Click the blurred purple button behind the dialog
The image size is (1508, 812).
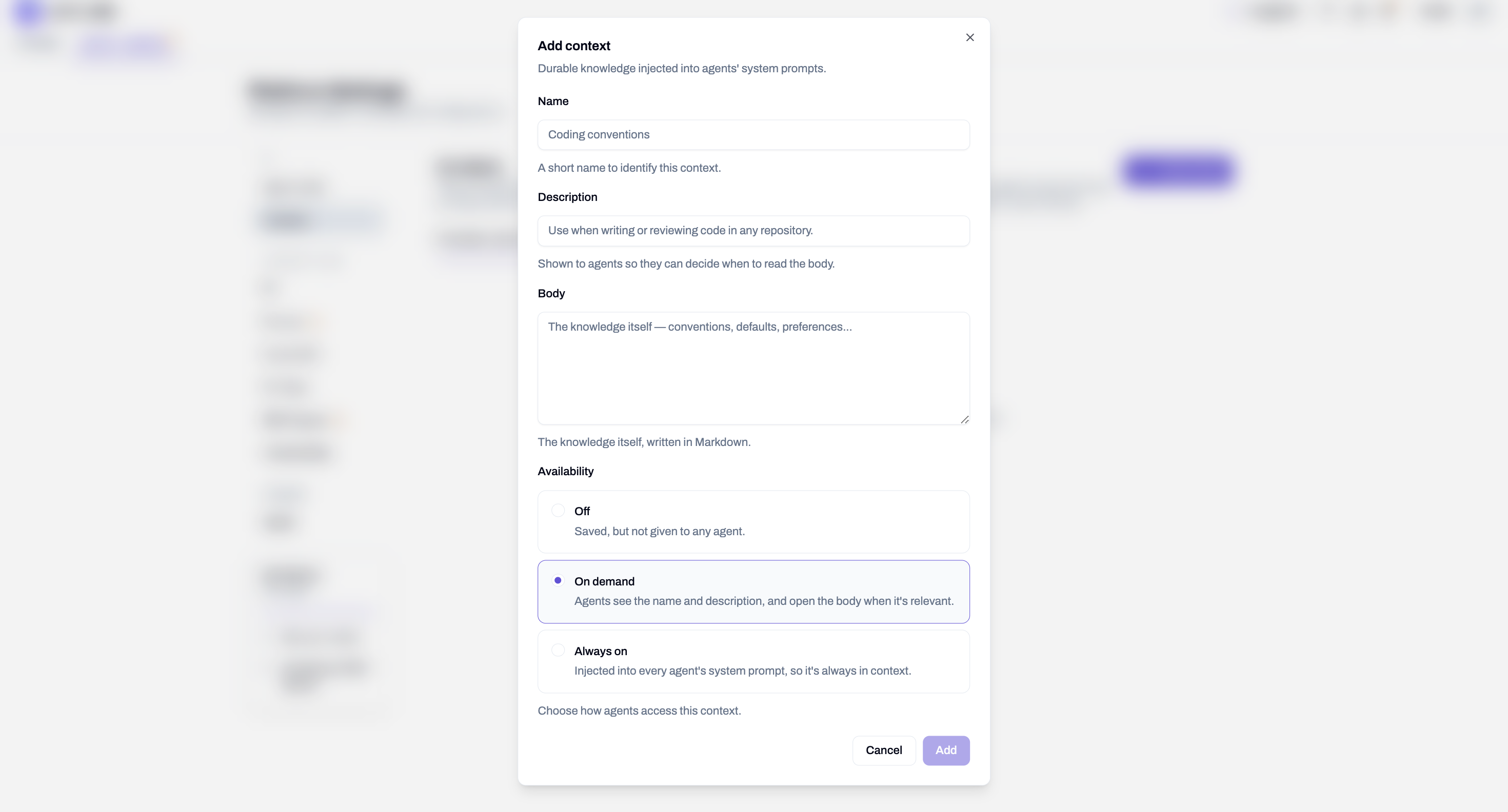pyautogui.click(x=1178, y=170)
